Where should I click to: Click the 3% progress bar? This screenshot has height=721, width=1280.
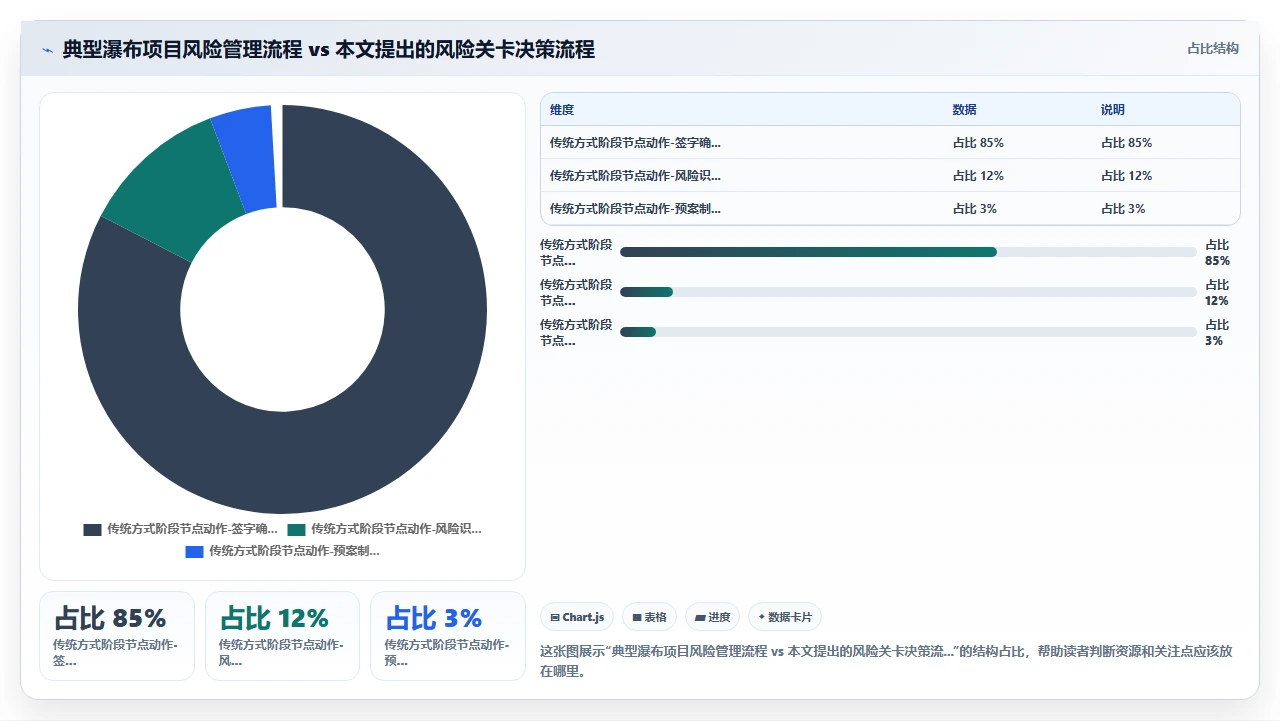(908, 332)
